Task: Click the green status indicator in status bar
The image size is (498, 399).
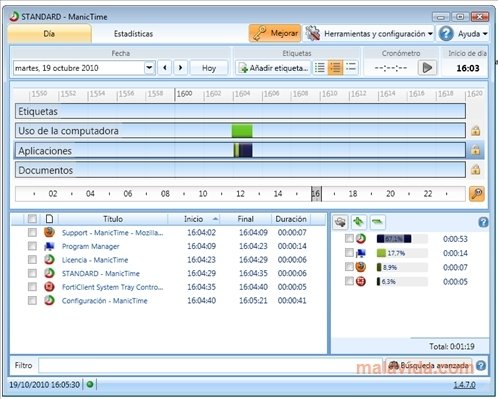Action: point(90,384)
